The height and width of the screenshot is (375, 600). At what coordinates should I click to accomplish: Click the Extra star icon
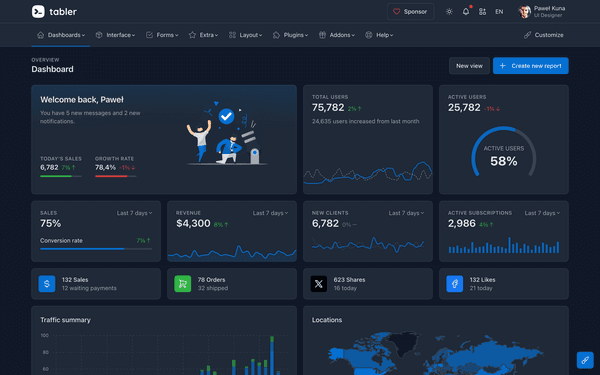tap(192, 35)
